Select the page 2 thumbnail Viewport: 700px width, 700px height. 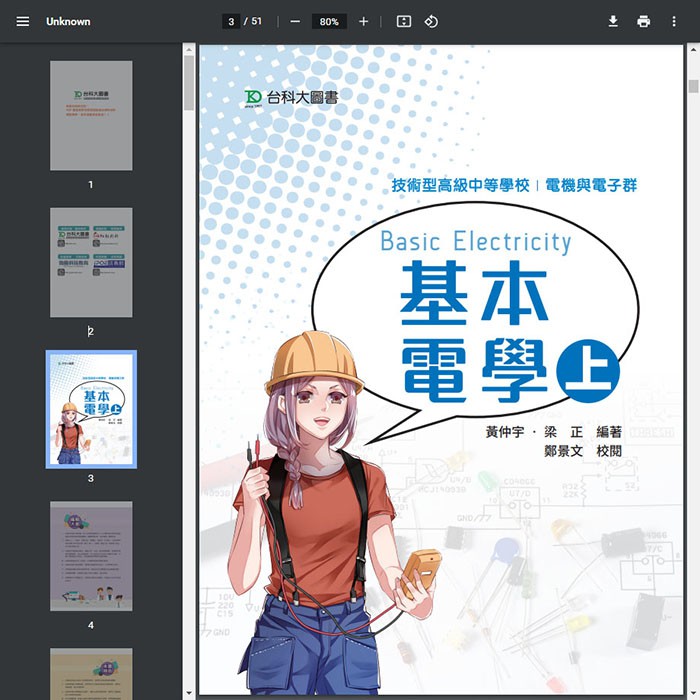click(91, 262)
